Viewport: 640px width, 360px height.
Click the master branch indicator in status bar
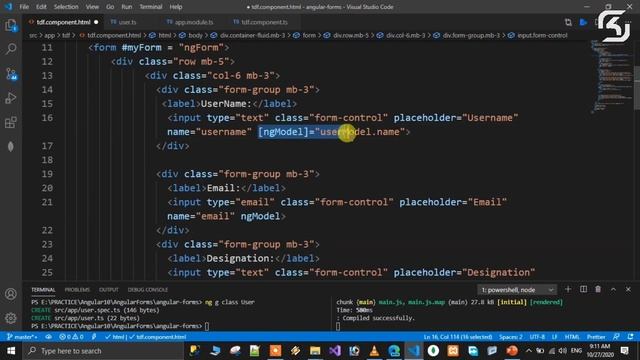(22, 337)
